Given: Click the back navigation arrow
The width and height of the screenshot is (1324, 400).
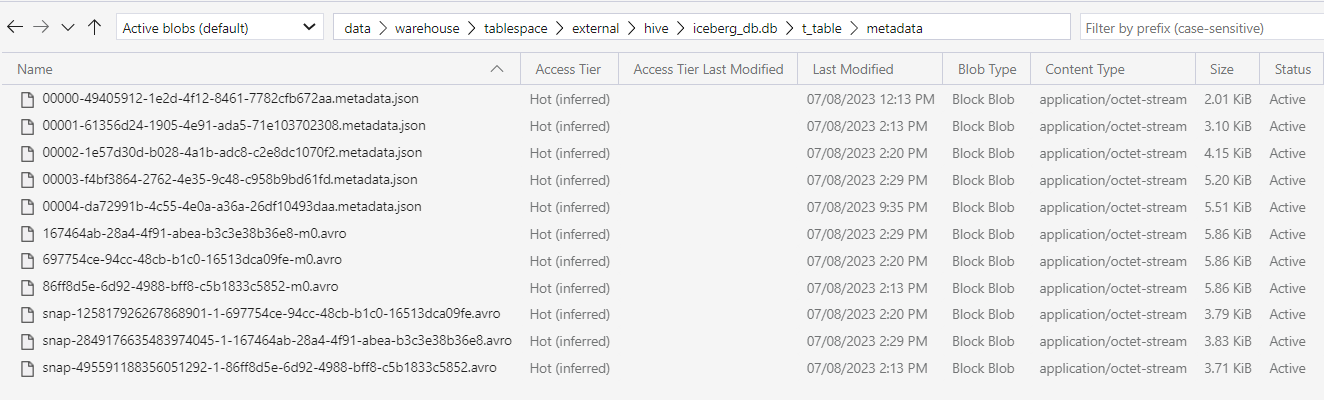Looking at the screenshot, I should [15, 28].
